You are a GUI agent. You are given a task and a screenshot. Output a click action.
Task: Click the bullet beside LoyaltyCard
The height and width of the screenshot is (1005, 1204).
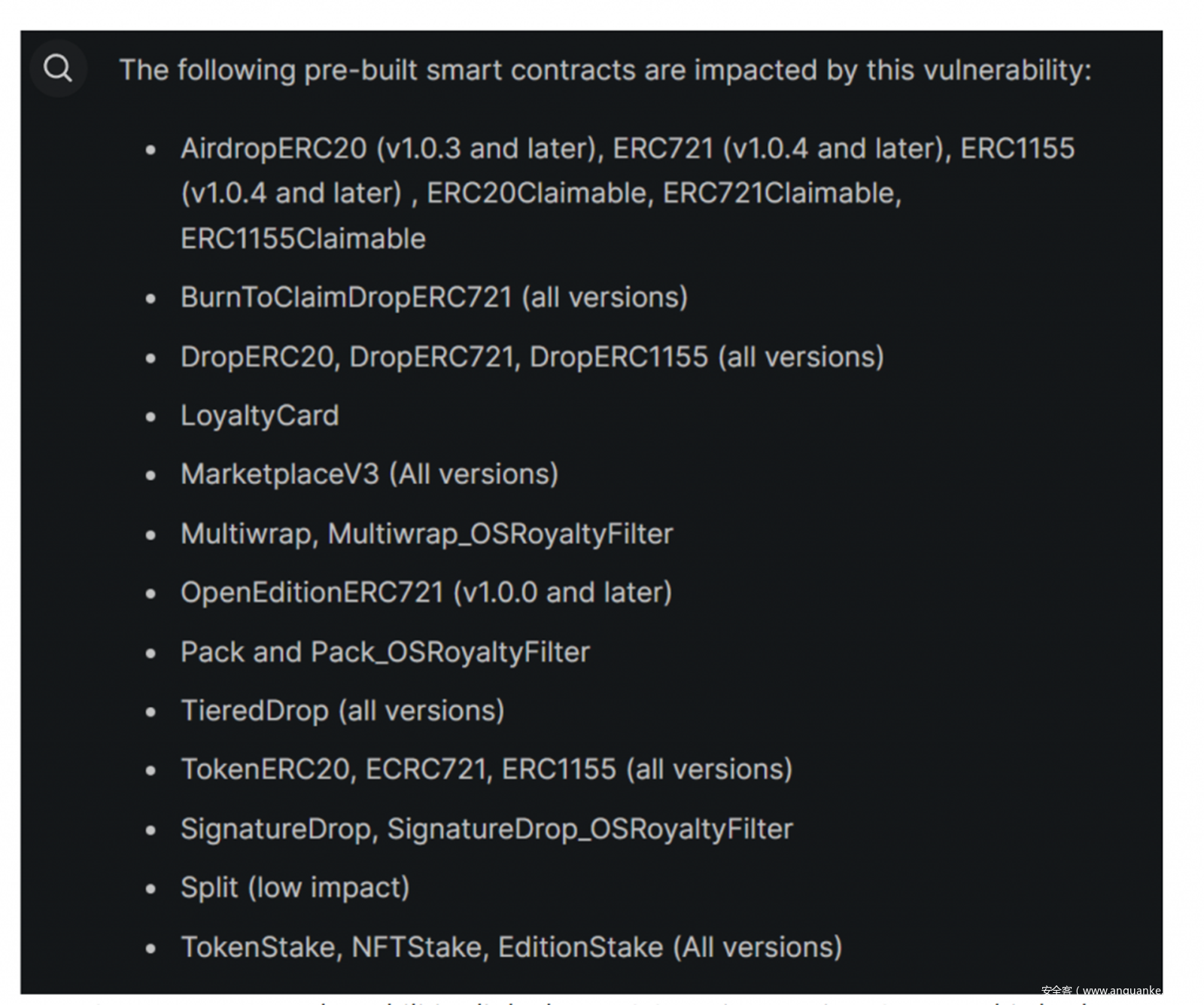click(151, 416)
